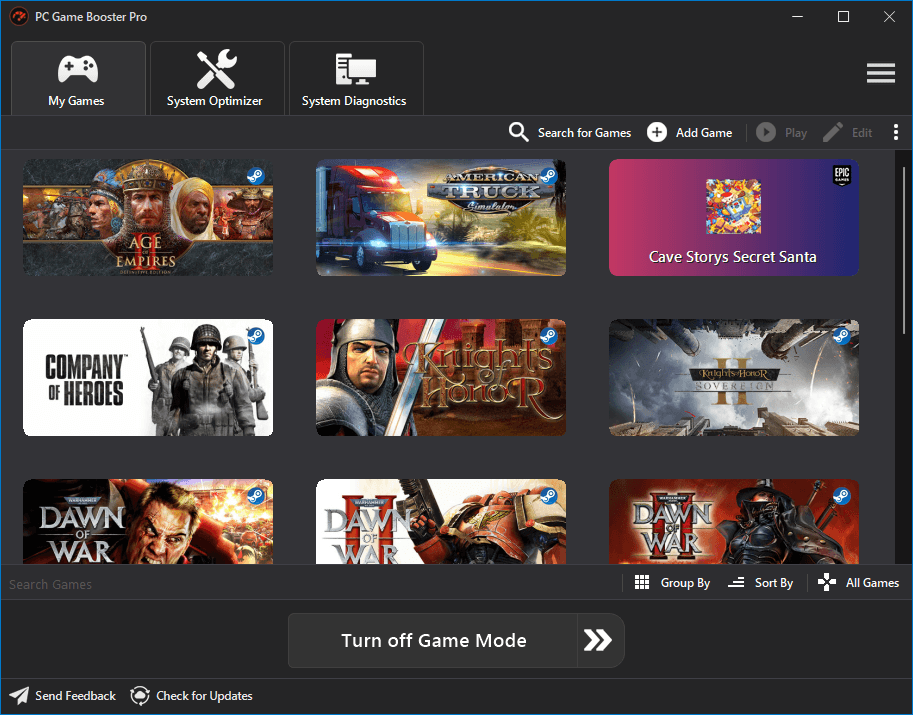Image resolution: width=913 pixels, height=715 pixels.
Task: Focus the Search Games input field
Action: (312, 583)
